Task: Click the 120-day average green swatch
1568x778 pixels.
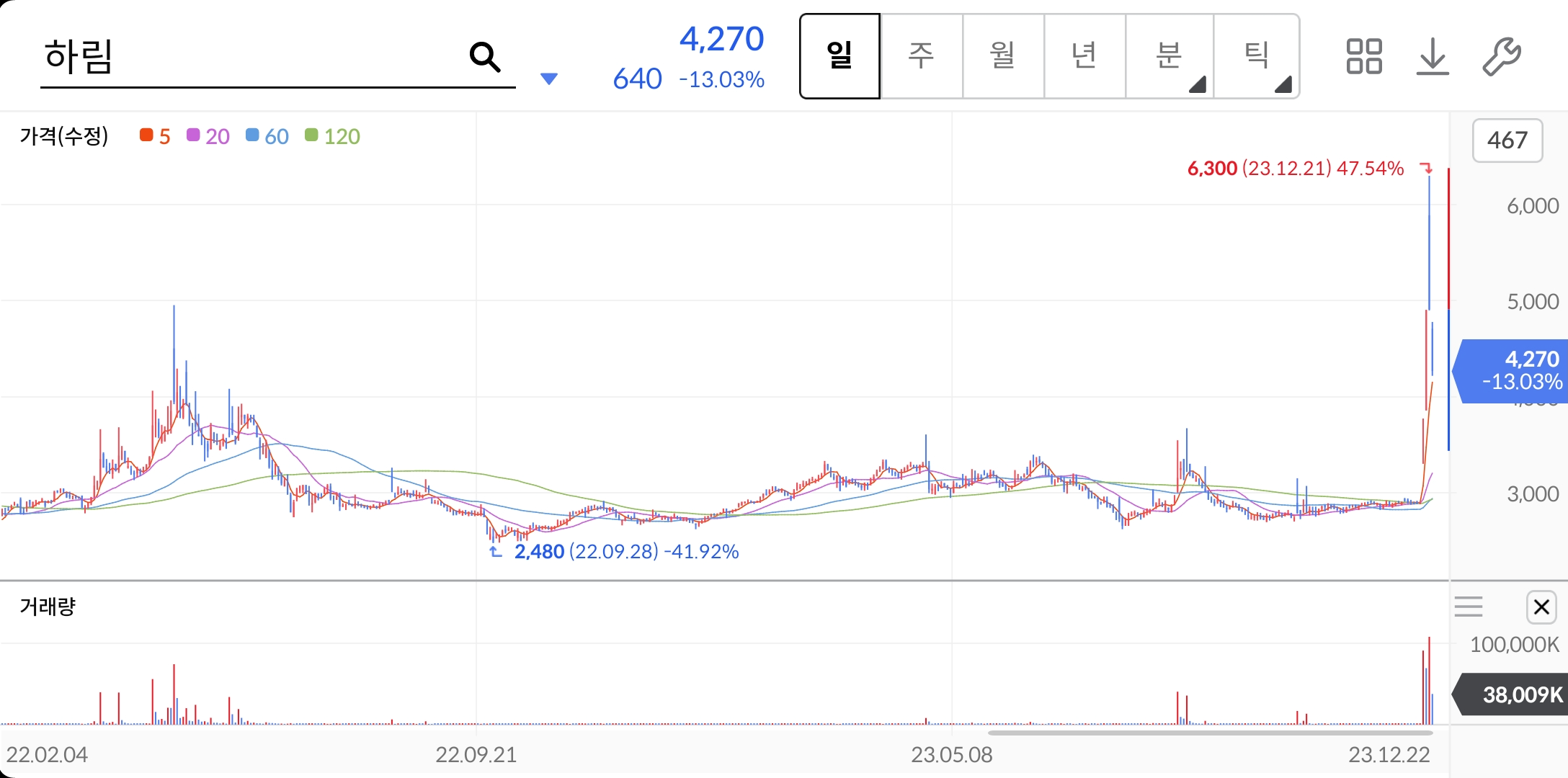Action: (311, 135)
